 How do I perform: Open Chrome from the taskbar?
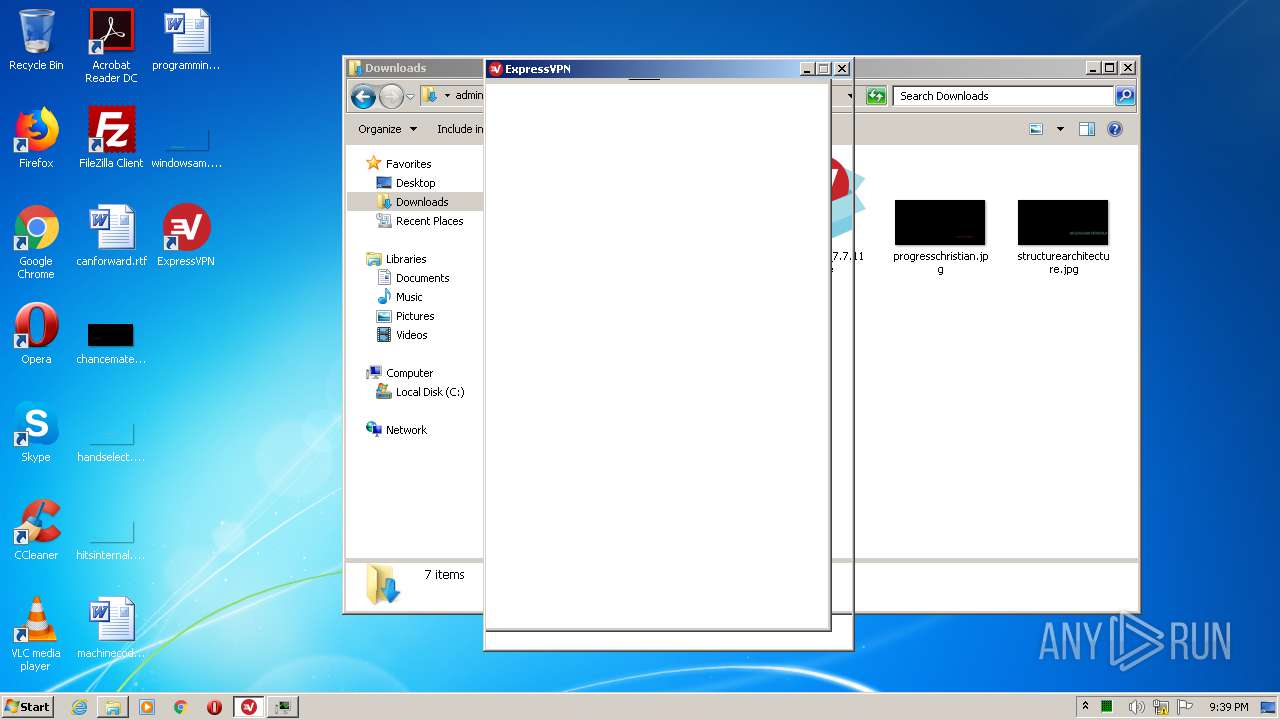[181, 707]
